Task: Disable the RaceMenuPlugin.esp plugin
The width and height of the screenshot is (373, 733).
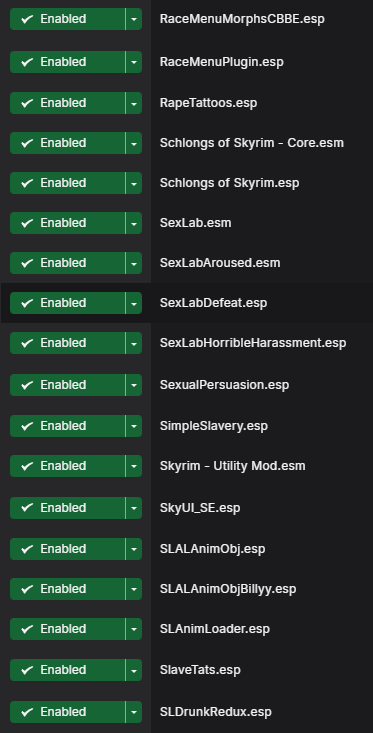Action: tap(67, 62)
